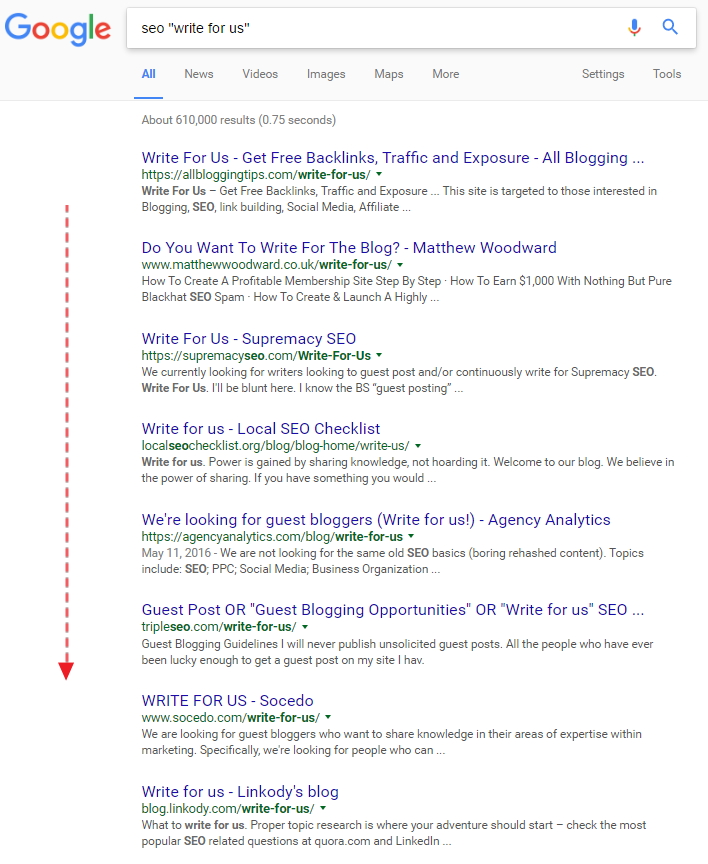Open Agency Analytics guest bloggers result
Screen dimensions: 708x864
tap(376, 520)
